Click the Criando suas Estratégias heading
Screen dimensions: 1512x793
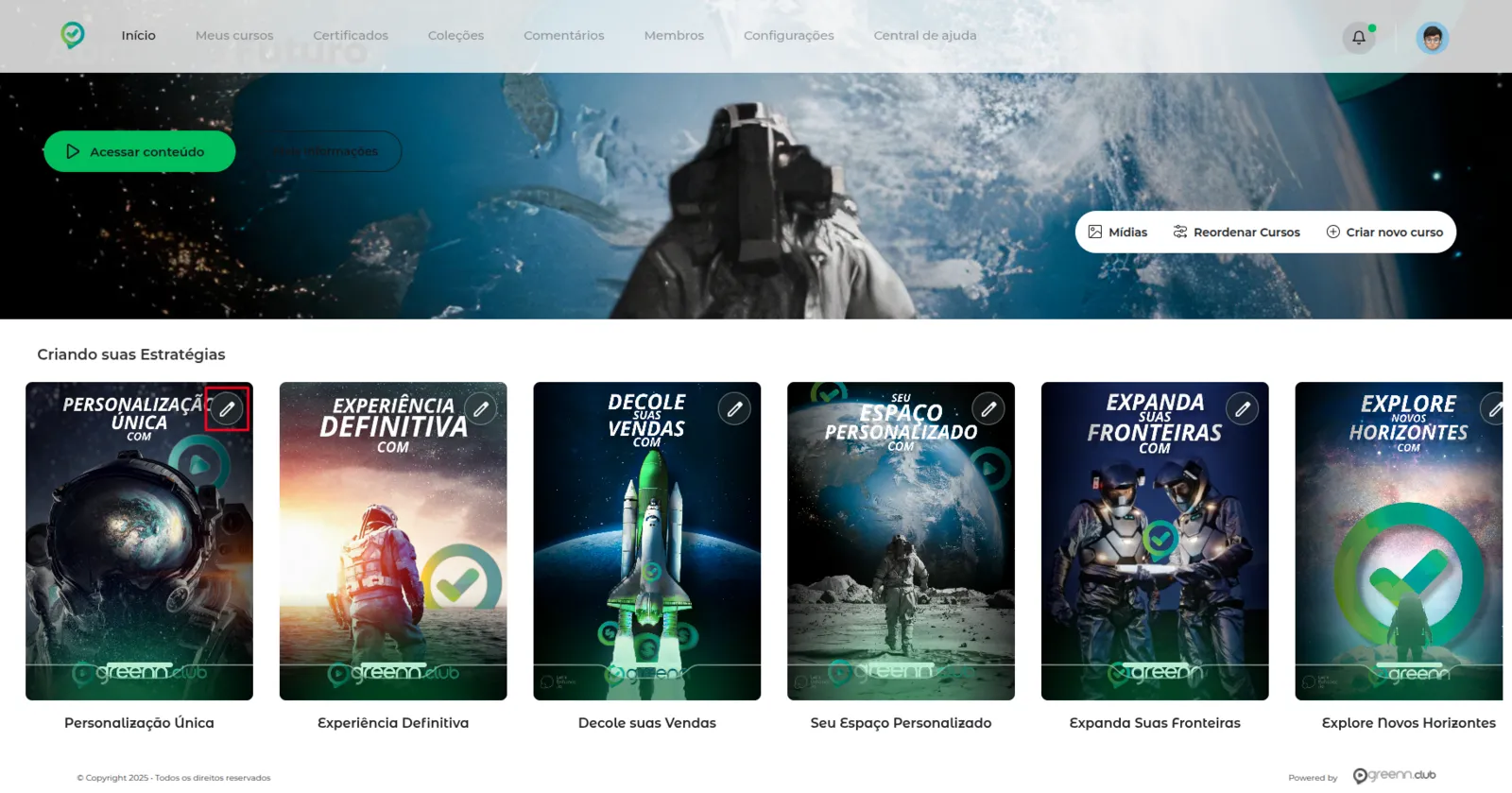131,354
